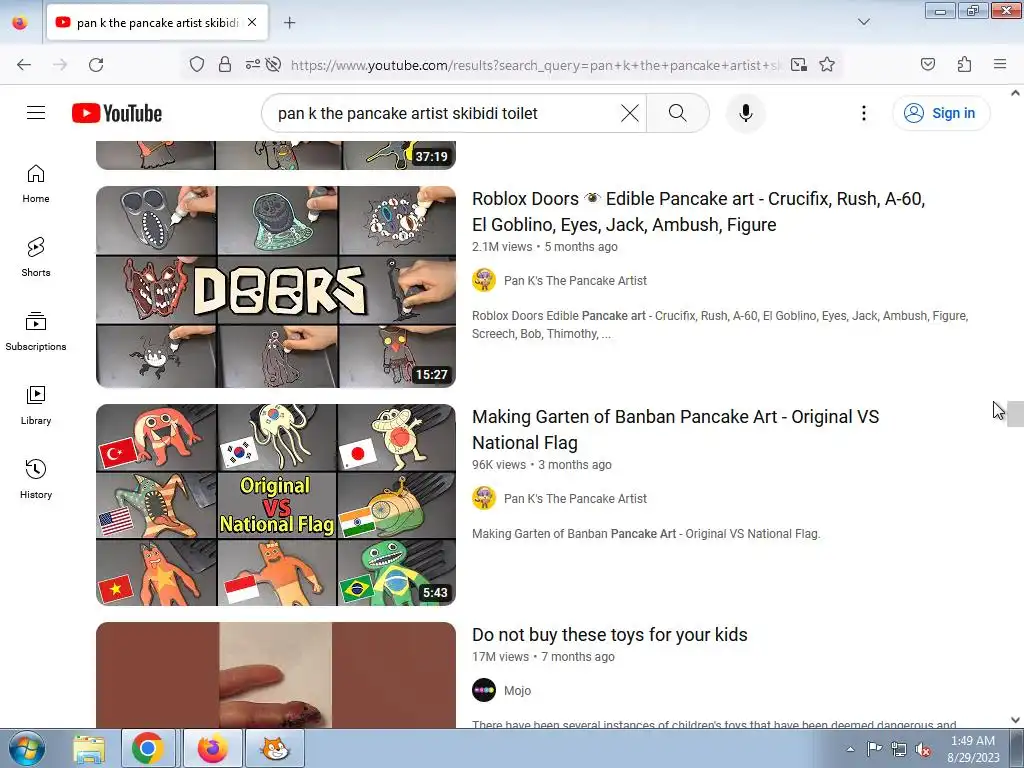Play the DOORS pancake art thumbnail

point(276,287)
